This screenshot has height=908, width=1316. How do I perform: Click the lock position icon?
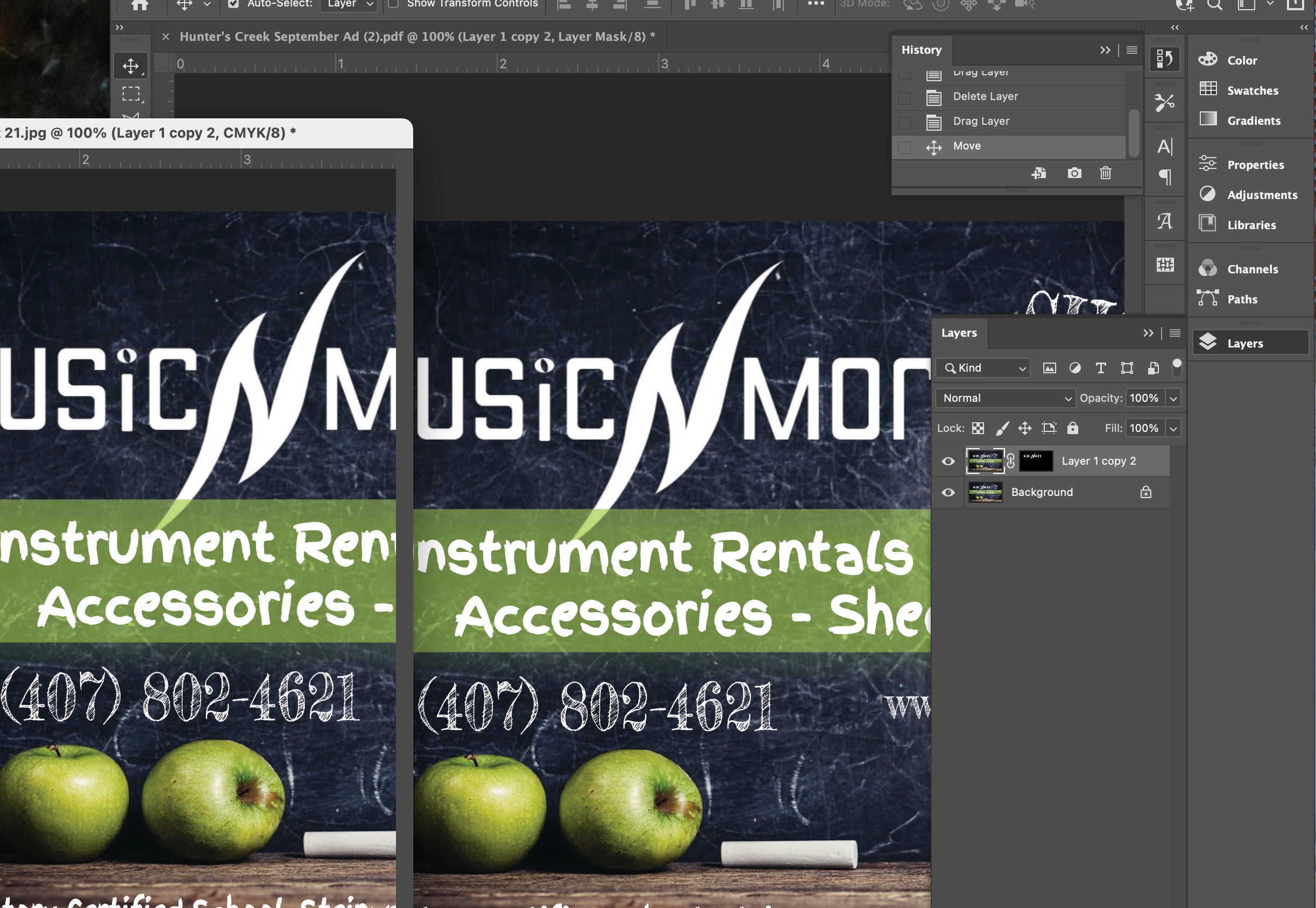[x=1024, y=428]
